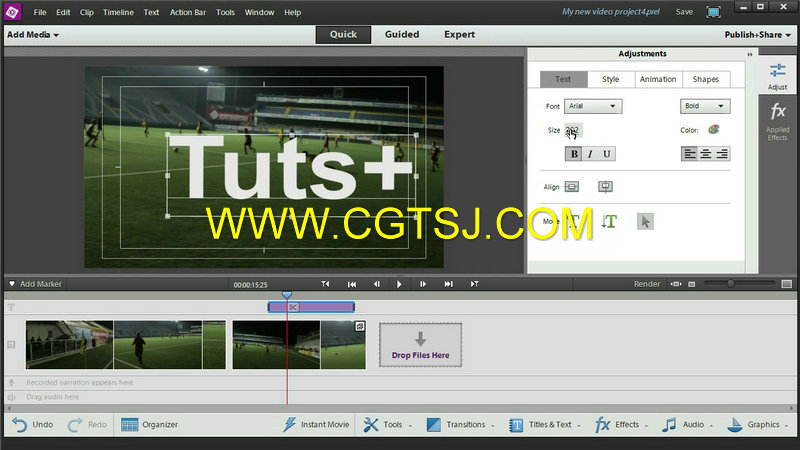Click the Undo button

pyautogui.click(x=33, y=424)
